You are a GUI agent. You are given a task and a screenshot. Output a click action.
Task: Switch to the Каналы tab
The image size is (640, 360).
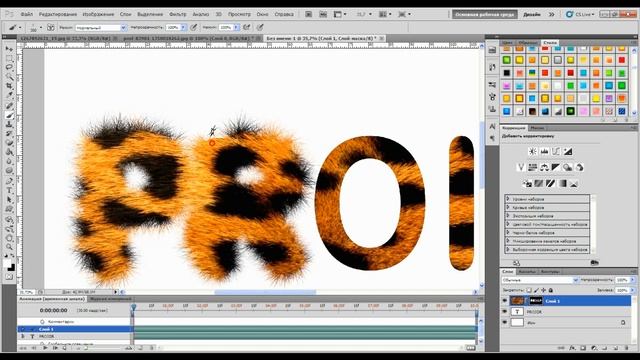pyautogui.click(x=527, y=271)
